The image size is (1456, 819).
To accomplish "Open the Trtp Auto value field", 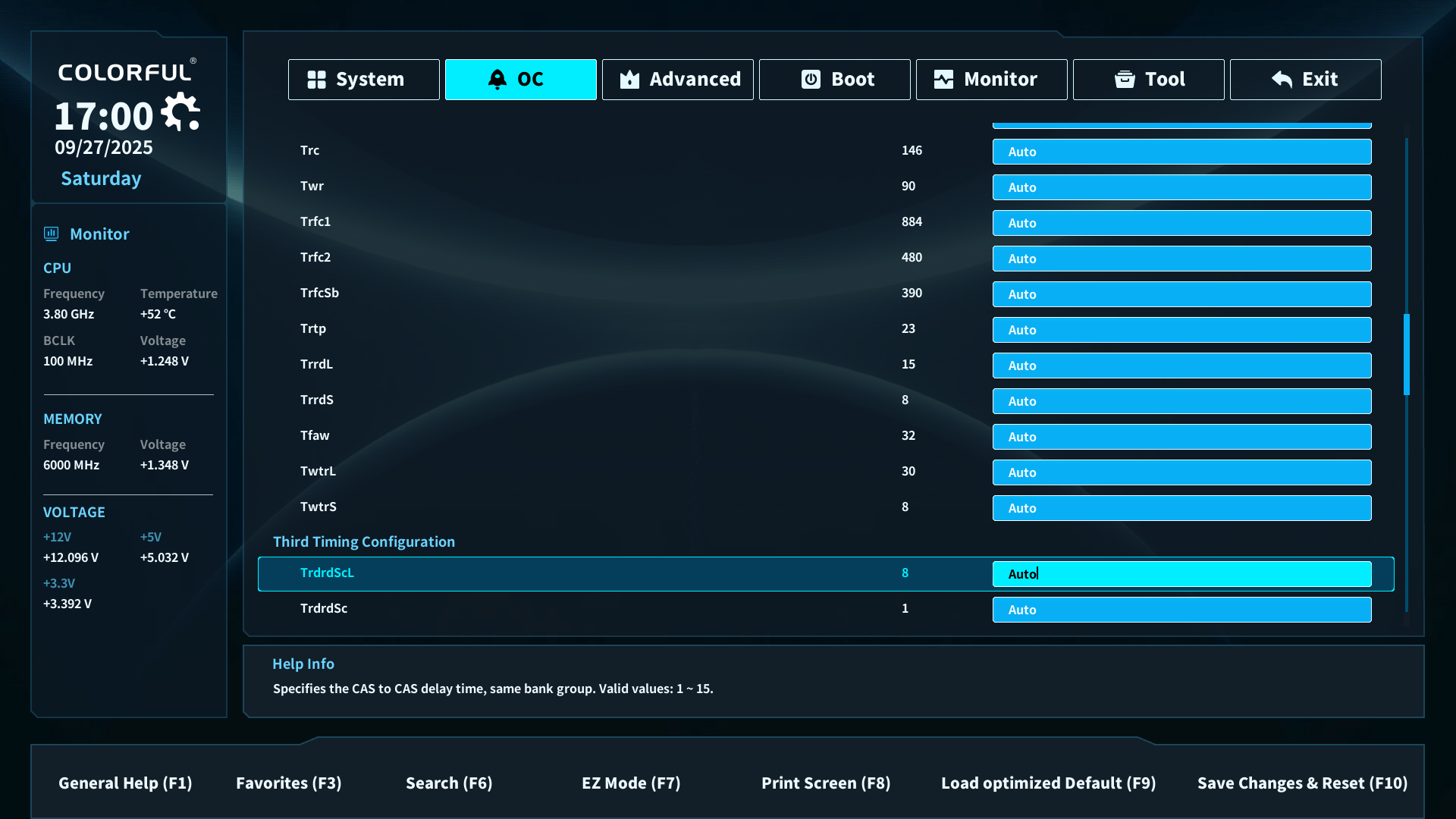I will [x=1181, y=330].
